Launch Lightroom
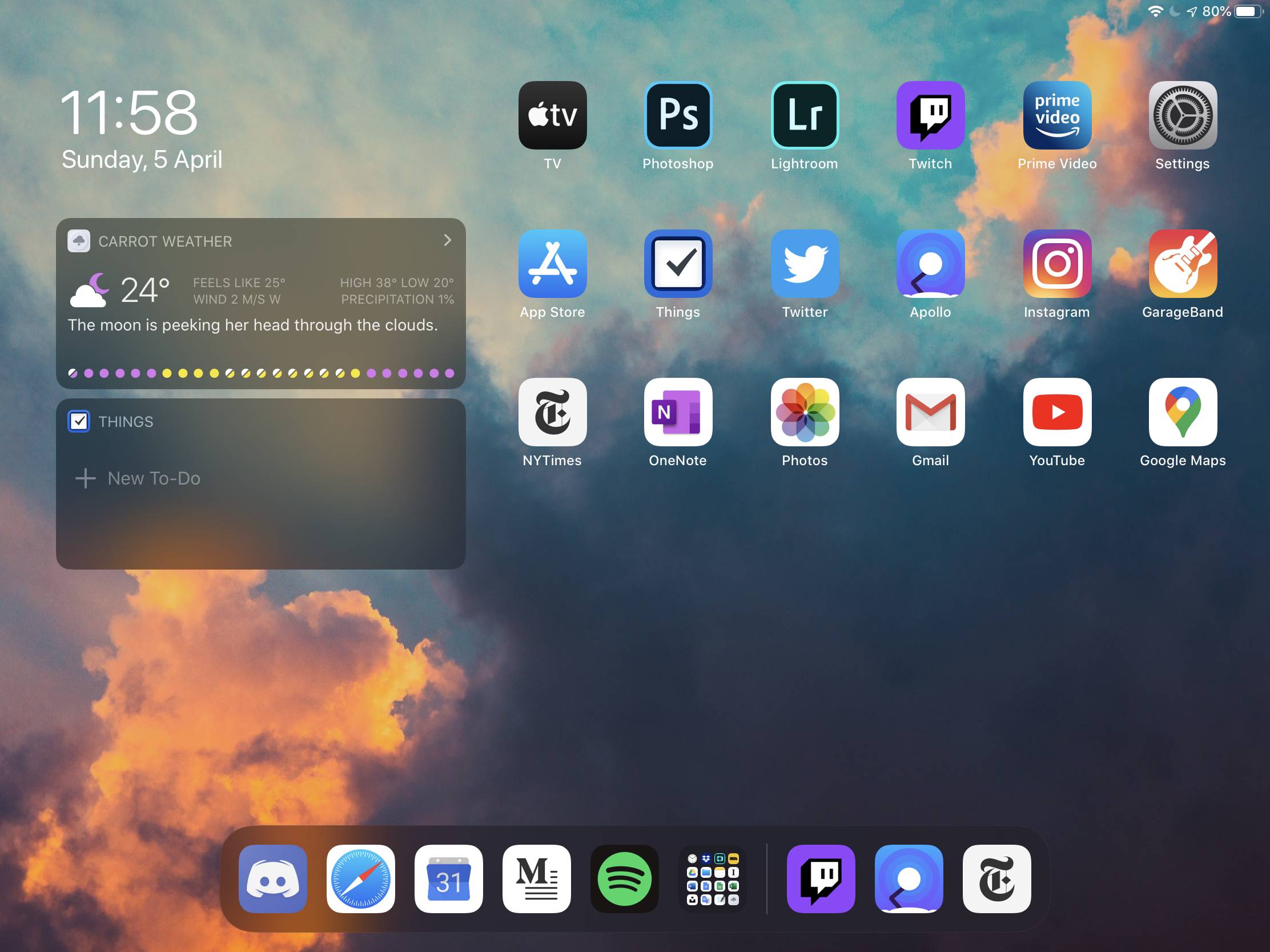This screenshot has width=1270, height=952. click(804, 115)
